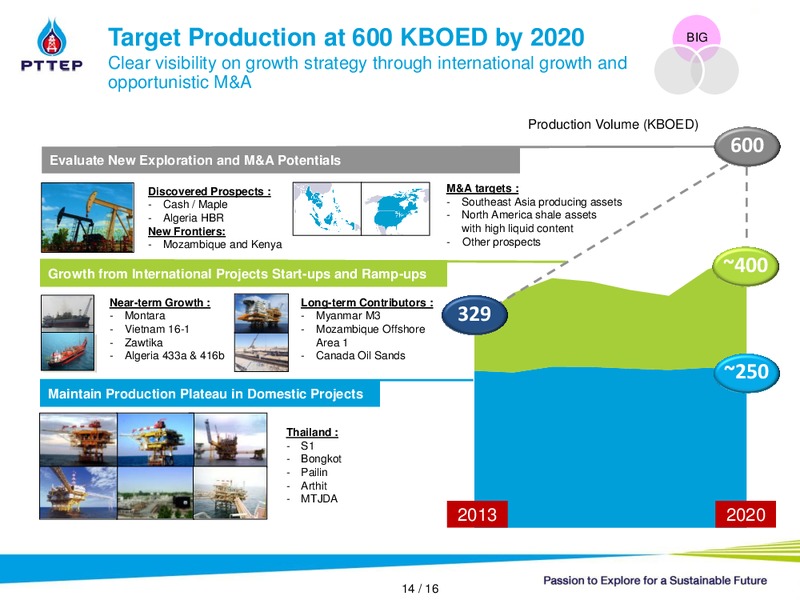Click the ~400 green bubble
Screen dimensions: 800x600
click(745, 266)
